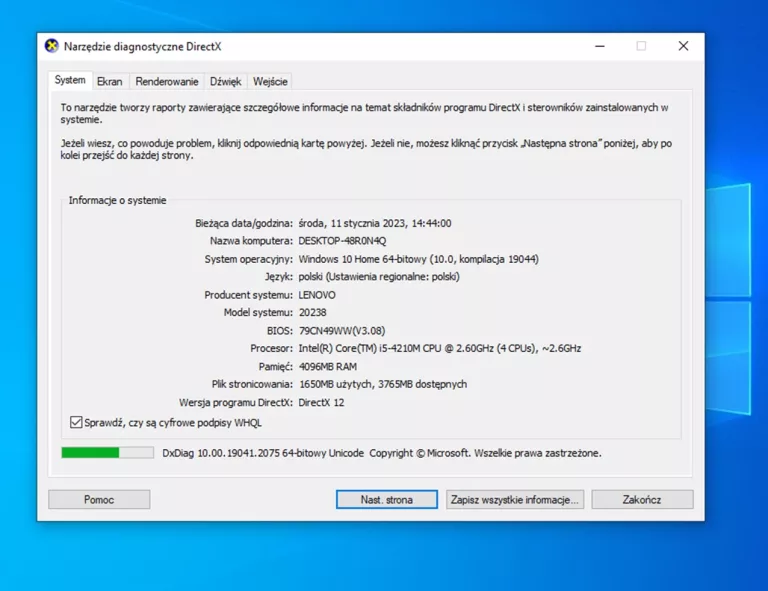
Task: Click the DirectX 12 version value
Action: (x=321, y=403)
